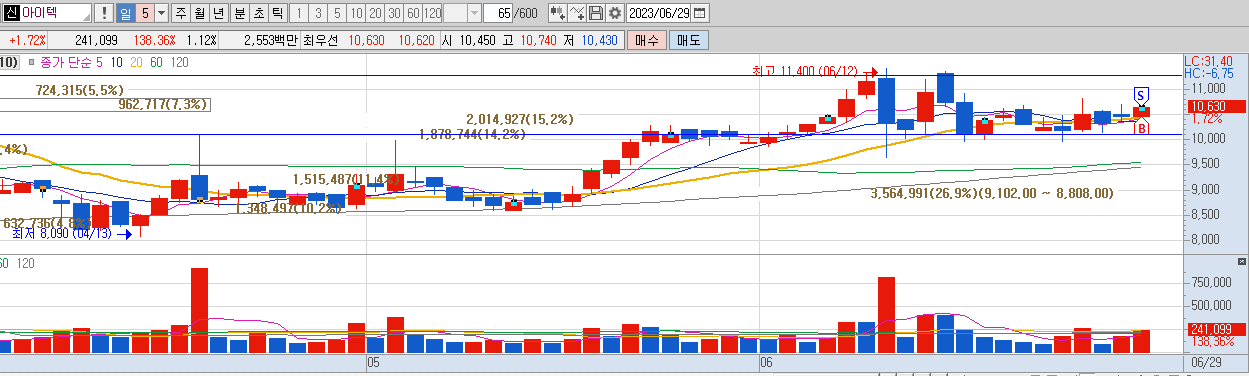Select the 10 interval button
The height and width of the screenshot is (376, 1249).
pos(356,13)
